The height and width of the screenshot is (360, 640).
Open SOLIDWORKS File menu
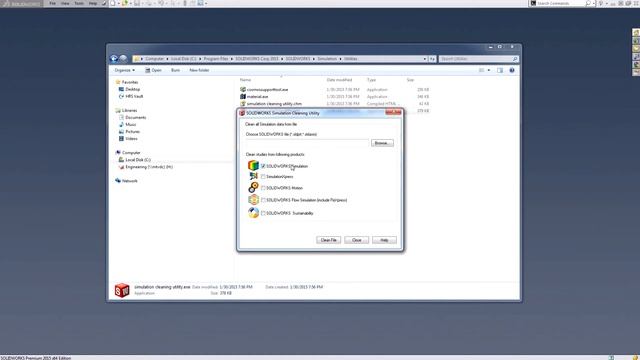52,3
